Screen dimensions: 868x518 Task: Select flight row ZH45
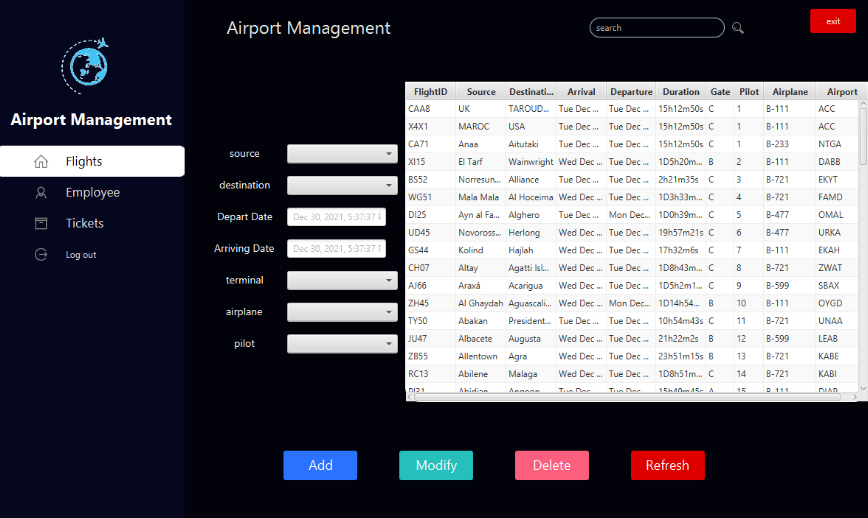[632, 303]
